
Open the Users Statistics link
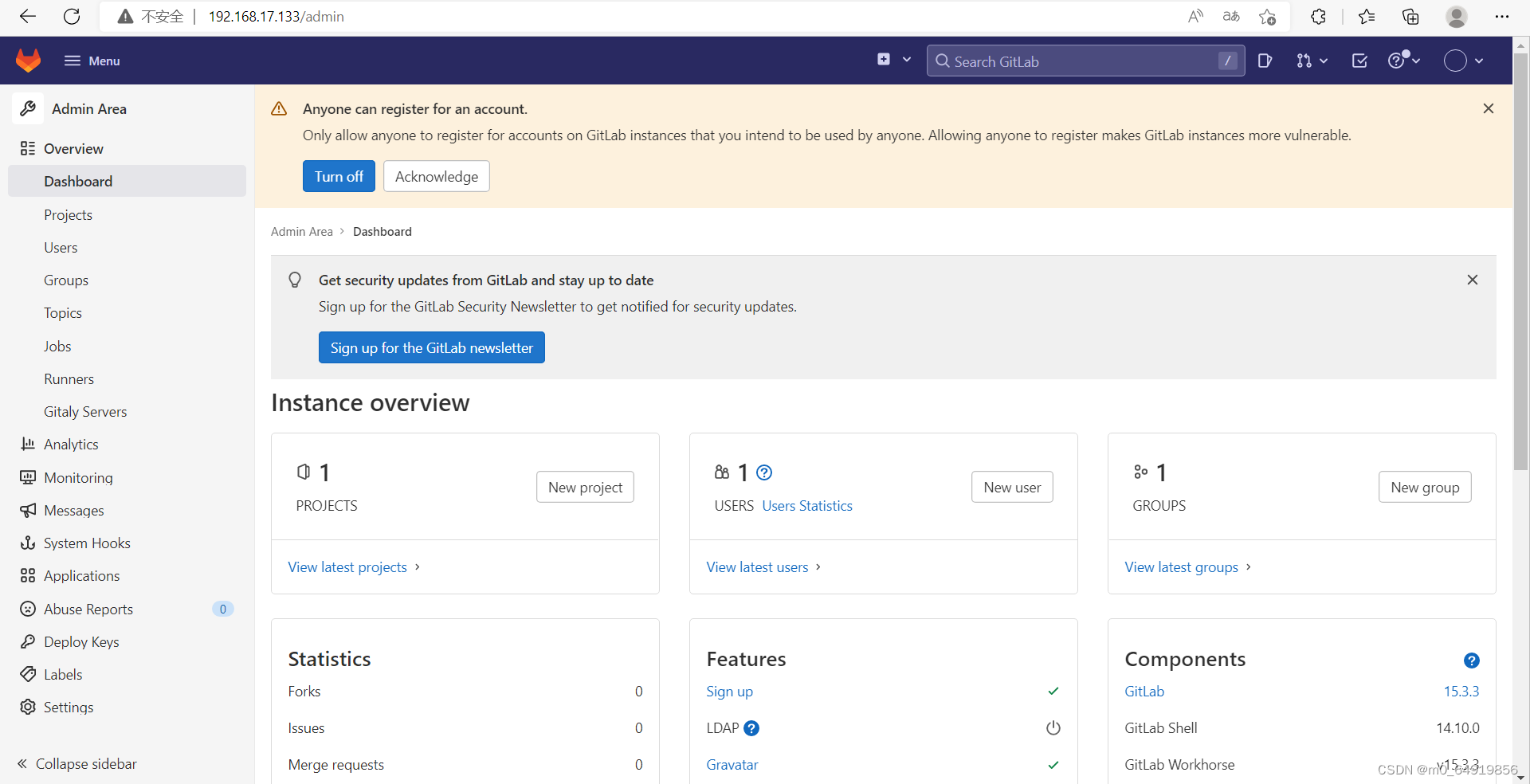click(807, 505)
